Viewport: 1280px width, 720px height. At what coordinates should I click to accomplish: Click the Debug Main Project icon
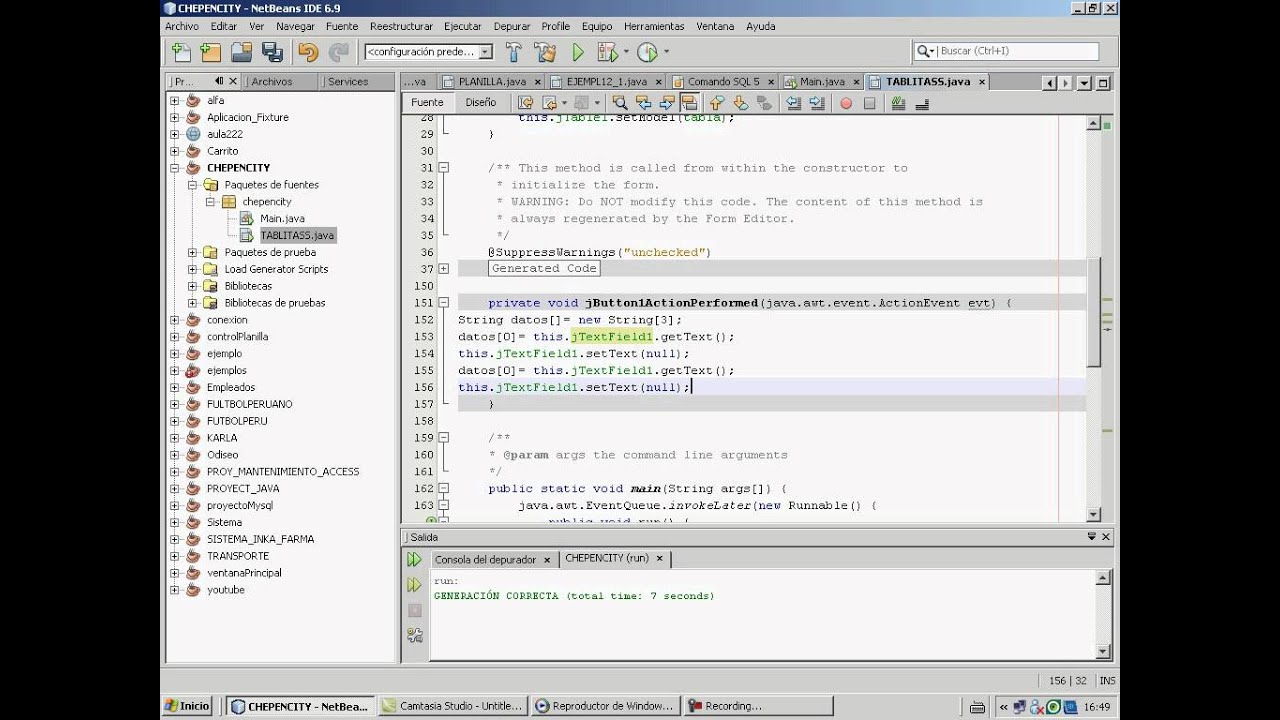tap(607, 52)
